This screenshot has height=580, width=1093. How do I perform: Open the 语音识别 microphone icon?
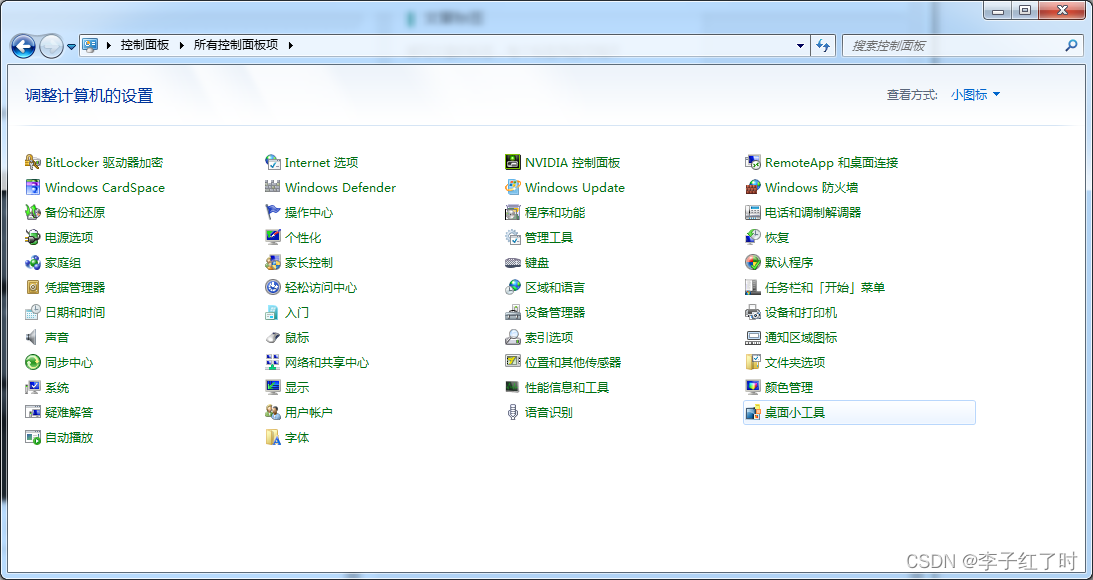[512, 413]
